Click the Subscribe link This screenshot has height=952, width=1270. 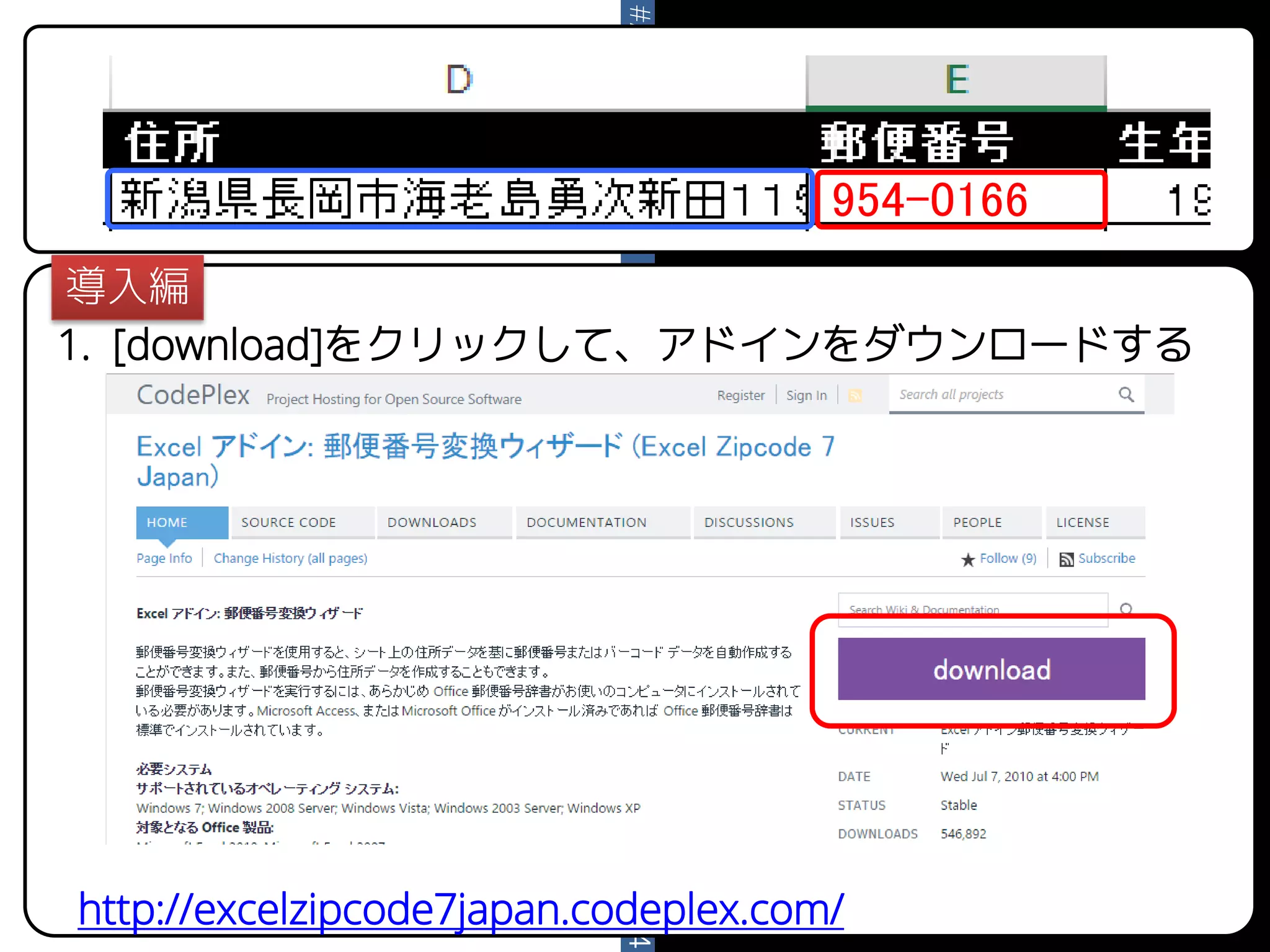(x=1106, y=558)
